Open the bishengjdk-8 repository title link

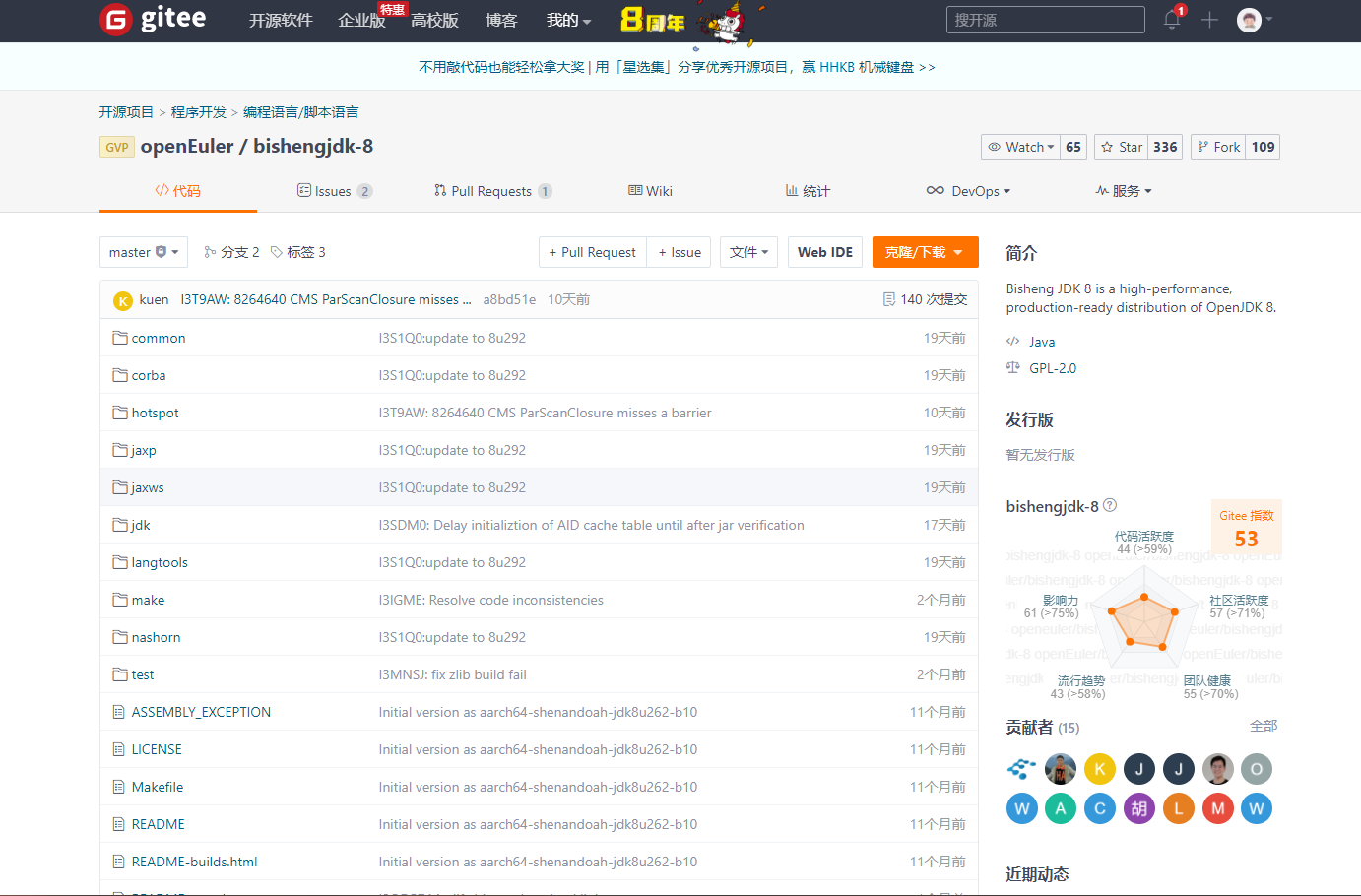313,146
